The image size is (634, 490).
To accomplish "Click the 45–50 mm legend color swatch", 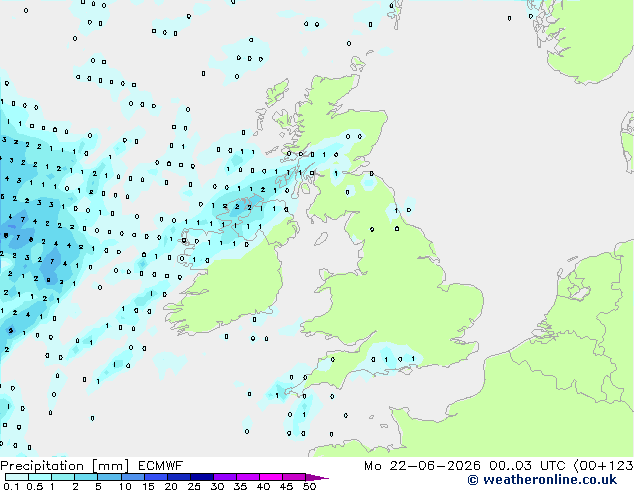I will 294,477.
